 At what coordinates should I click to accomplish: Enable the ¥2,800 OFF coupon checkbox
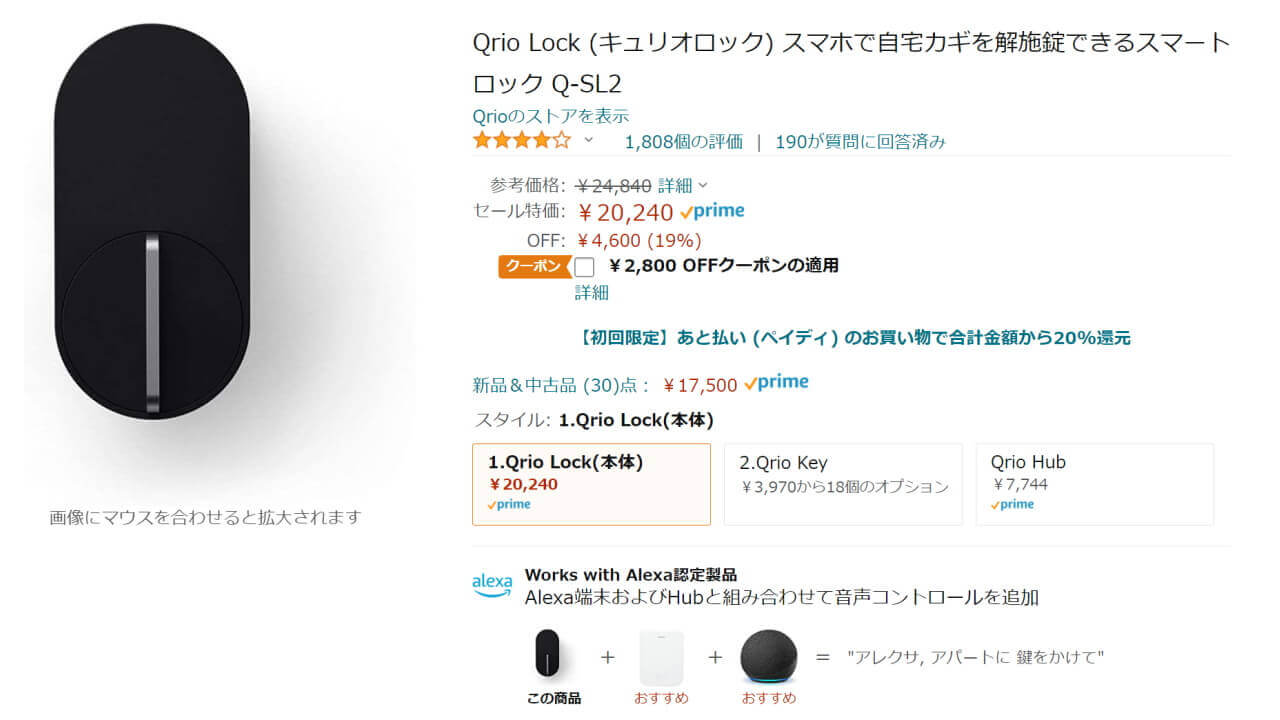click(584, 267)
